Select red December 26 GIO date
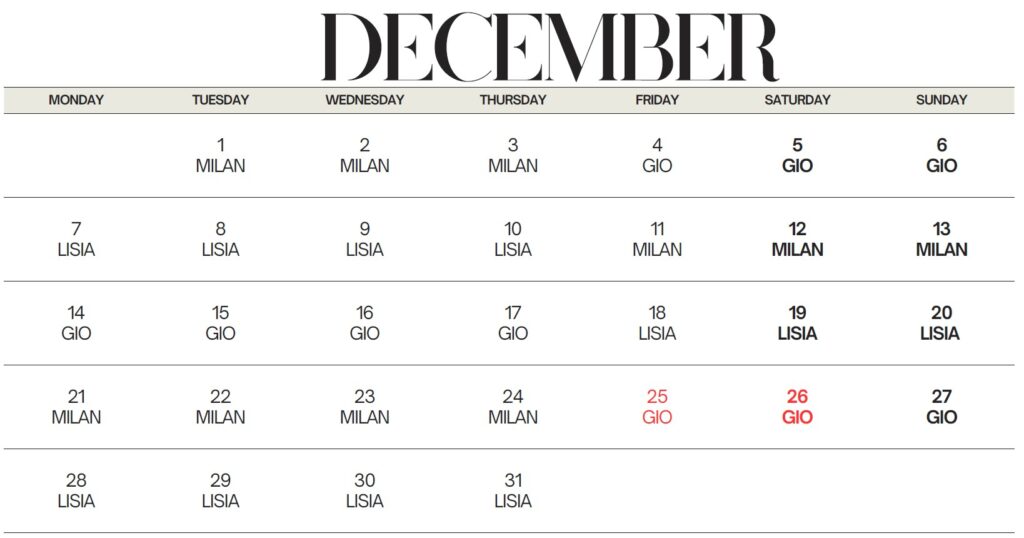 797,408
